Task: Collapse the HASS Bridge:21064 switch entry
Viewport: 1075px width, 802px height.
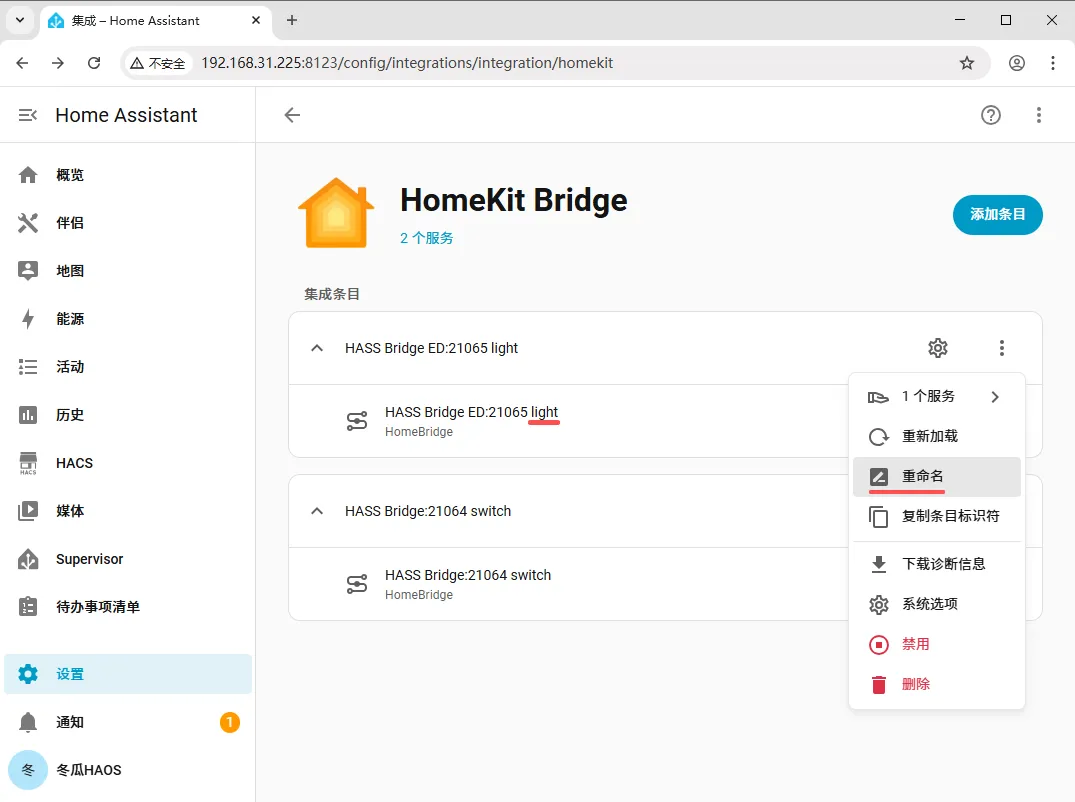Action: click(x=317, y=511)
